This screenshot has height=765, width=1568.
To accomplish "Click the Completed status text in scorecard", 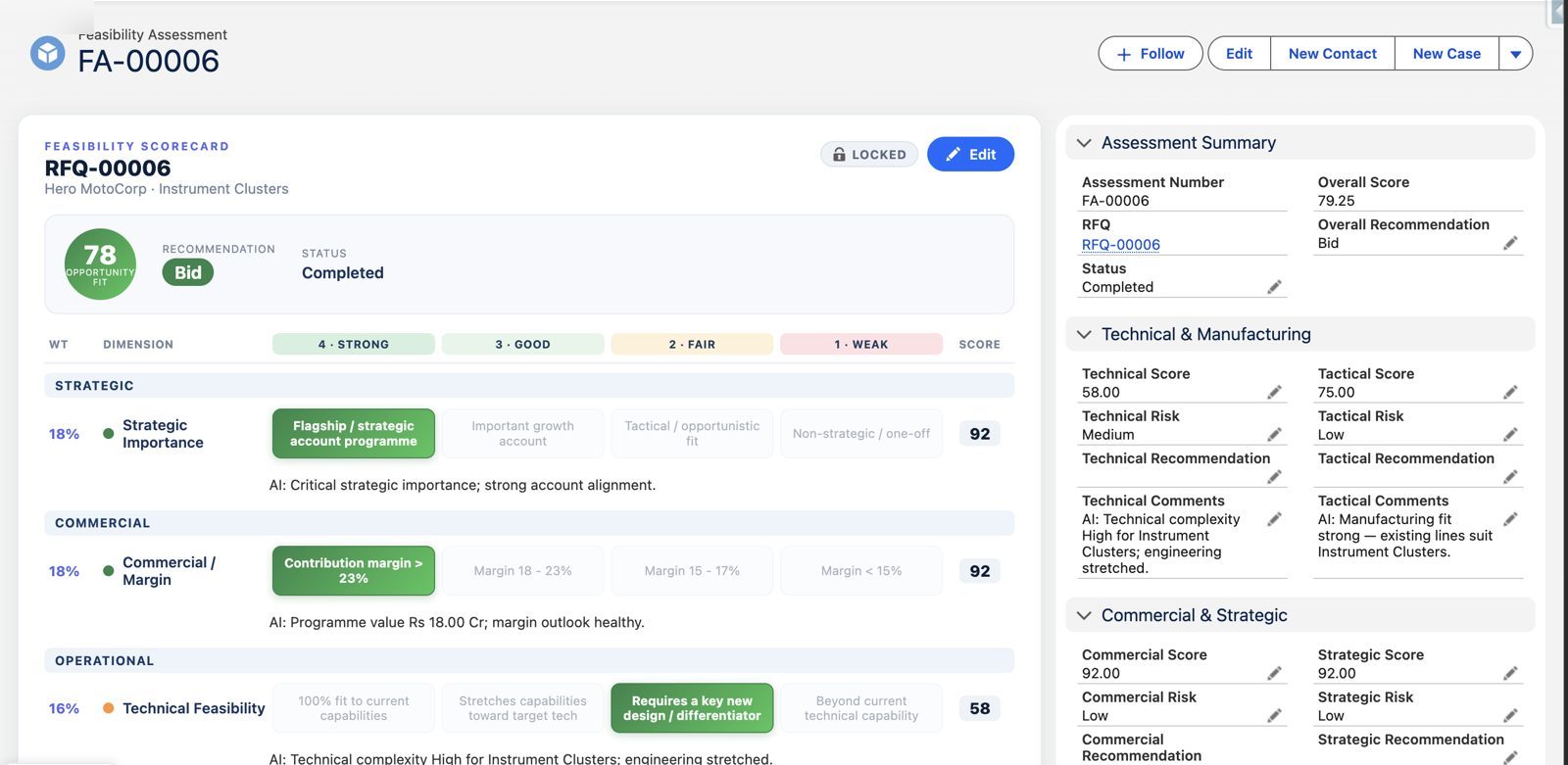I will pyautogui.click(x=342, y=273).
